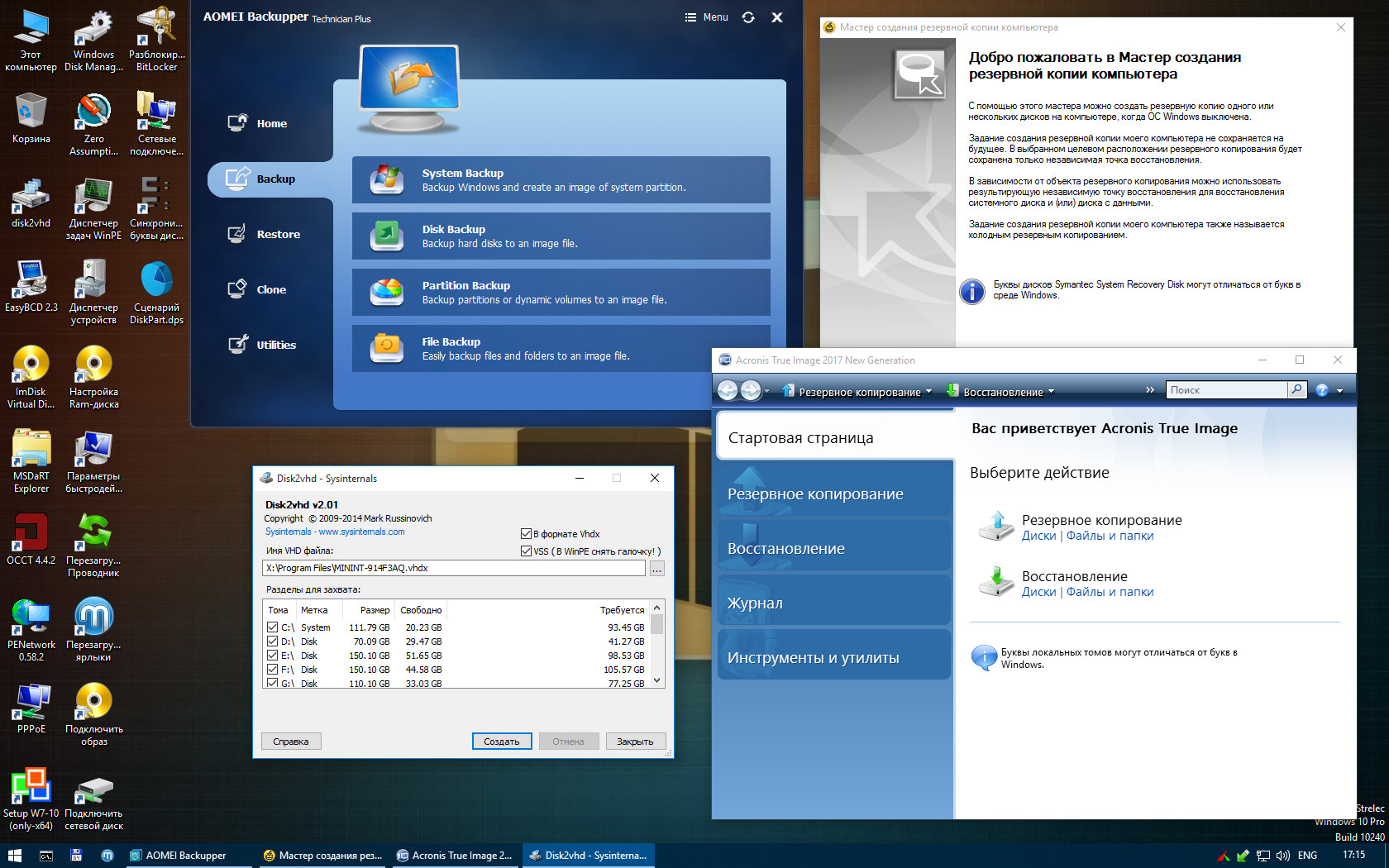This screenshot has width=1389, height=868.
Task: Click the Acronis search magnifier icon
Action: 1296,389
